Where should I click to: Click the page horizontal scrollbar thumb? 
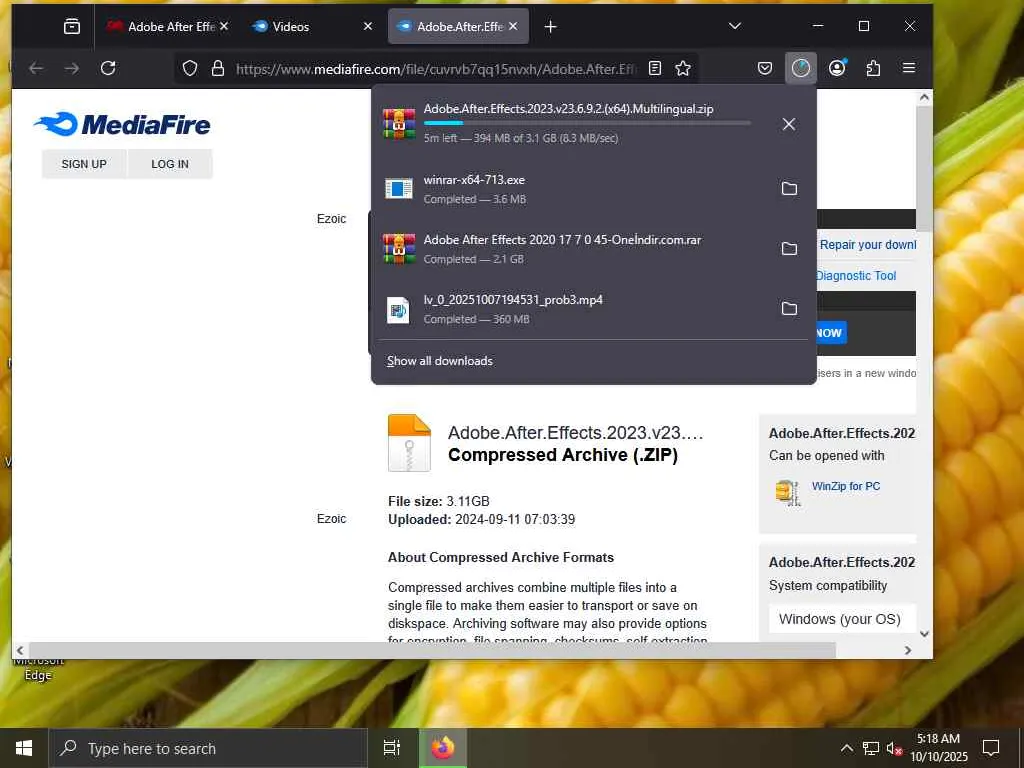pos(432,650)
